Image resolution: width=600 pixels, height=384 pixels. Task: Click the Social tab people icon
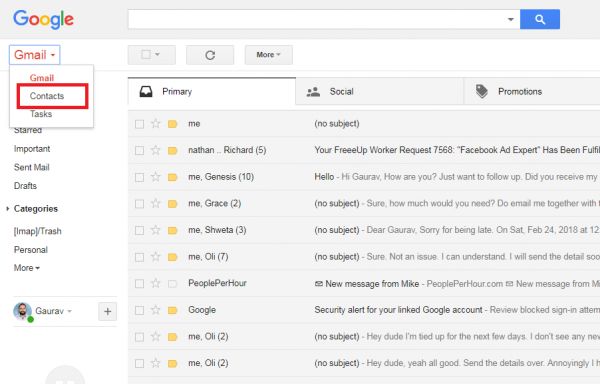point(313,92)
